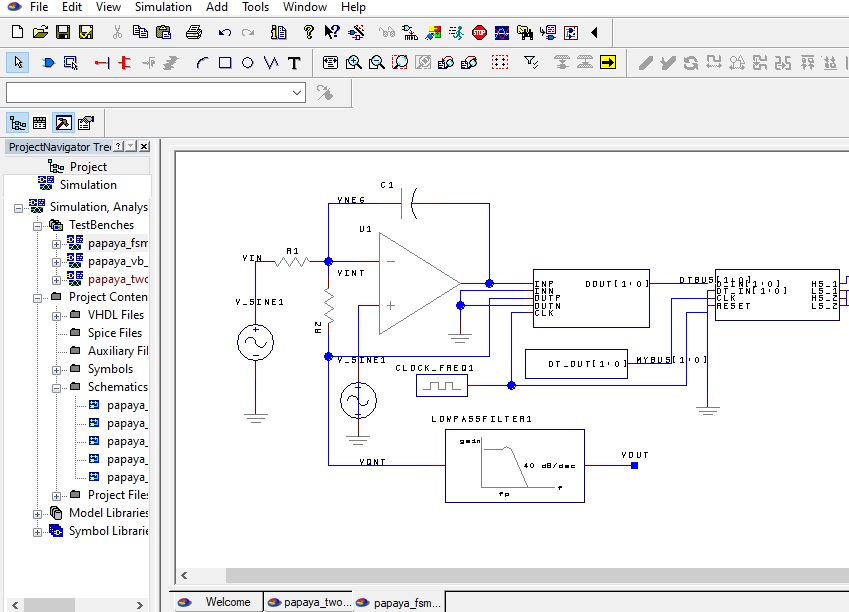Expand the papaya_fsm testbench node
This screenshot has height=612, width=849.
tap(56, 244)
